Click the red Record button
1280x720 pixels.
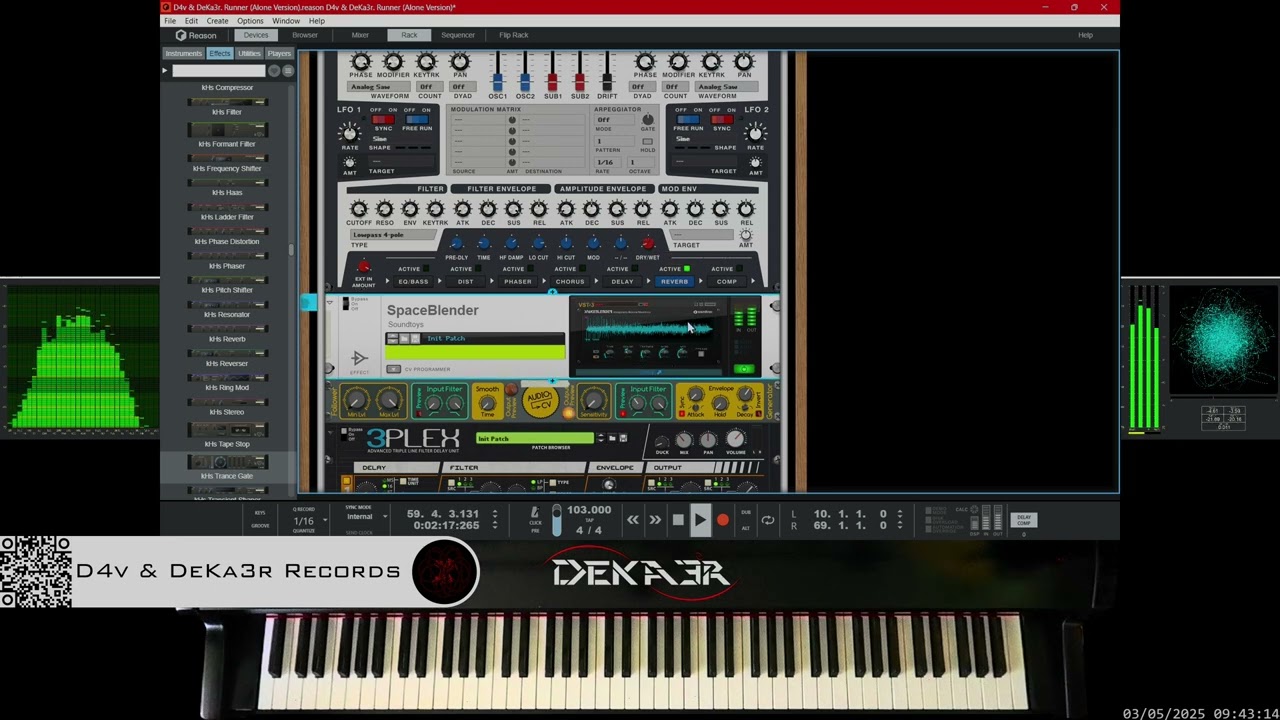[x=723, y=520]
